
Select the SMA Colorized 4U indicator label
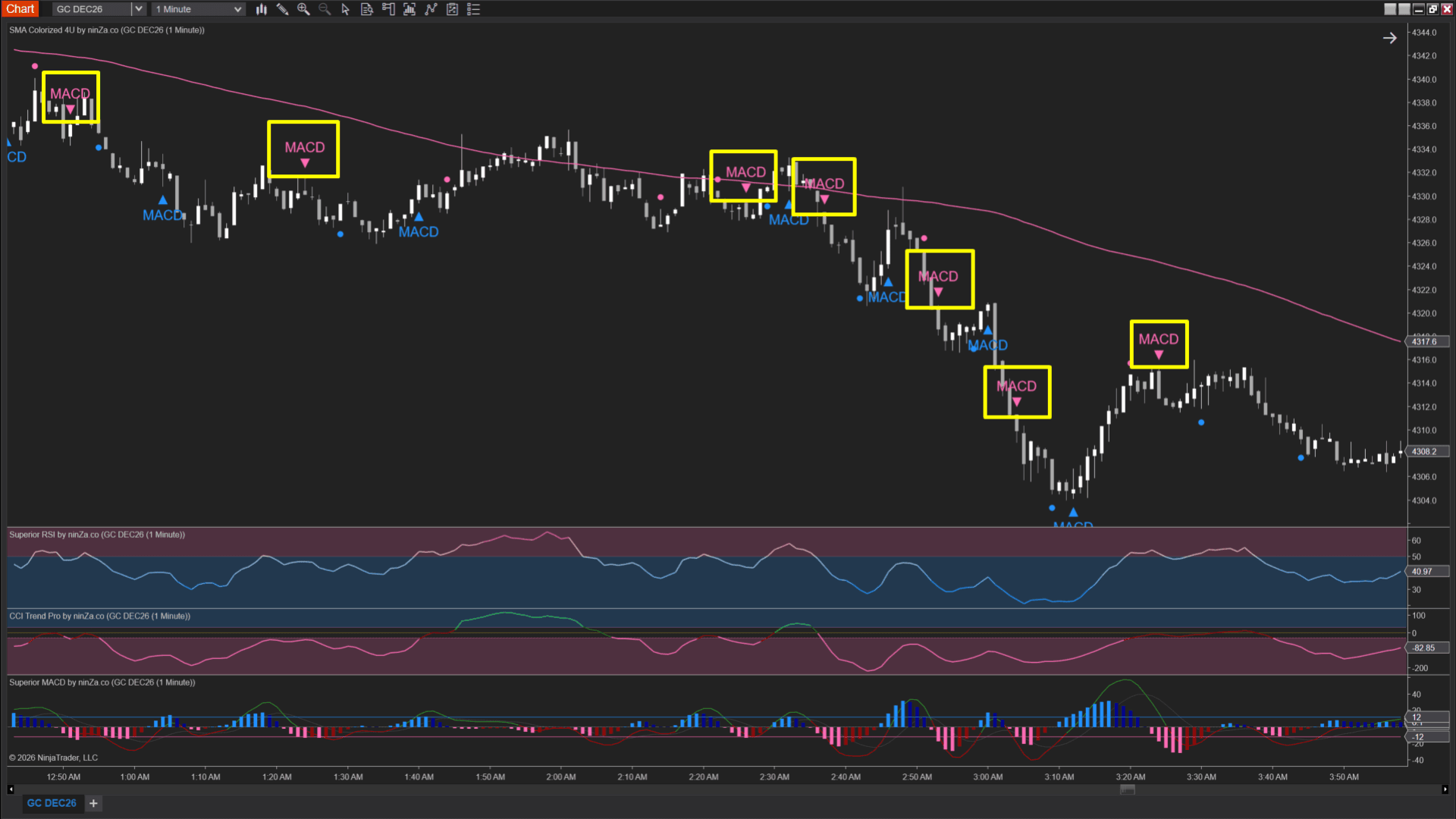pyautogui.click(x=107, y=30)
